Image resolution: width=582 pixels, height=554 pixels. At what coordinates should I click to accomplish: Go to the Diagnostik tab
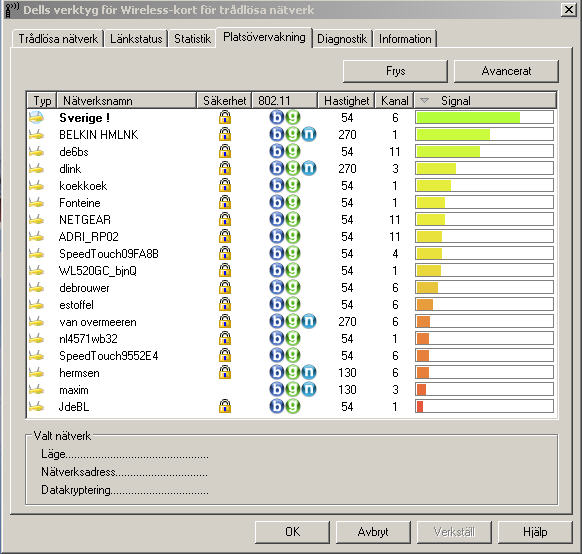coord(342,39)
